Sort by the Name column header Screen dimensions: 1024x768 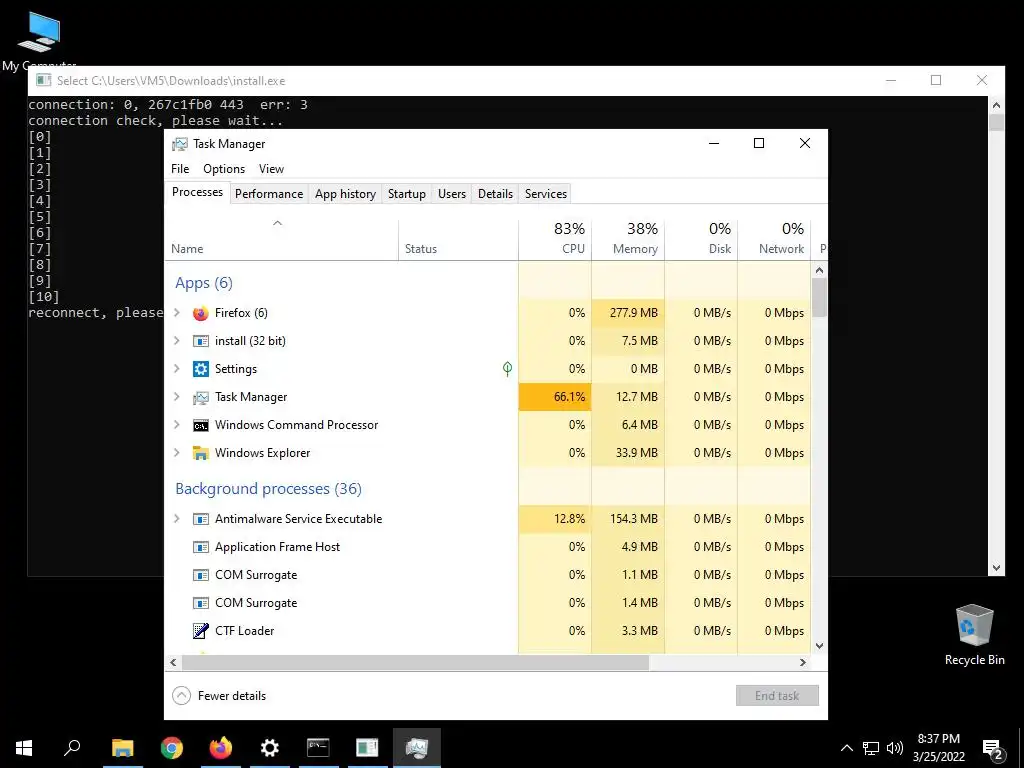(x=281, y=238)
